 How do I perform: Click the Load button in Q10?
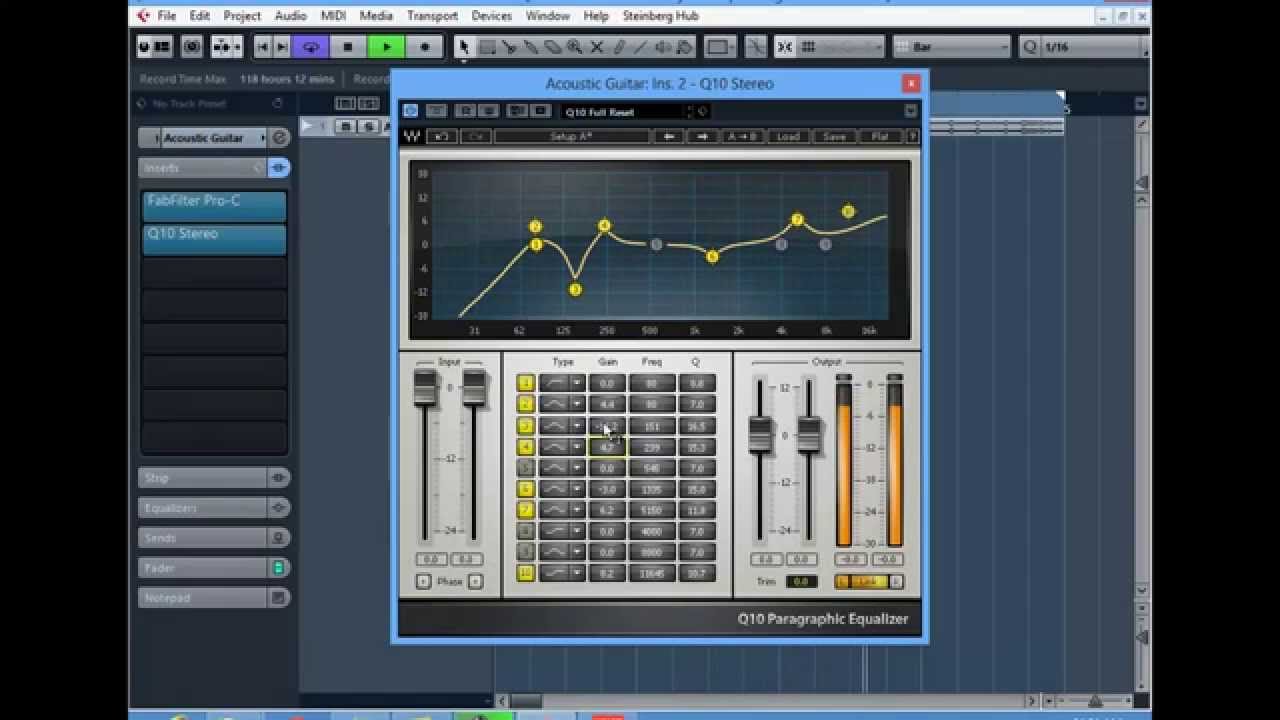click(x=788, y=136)
